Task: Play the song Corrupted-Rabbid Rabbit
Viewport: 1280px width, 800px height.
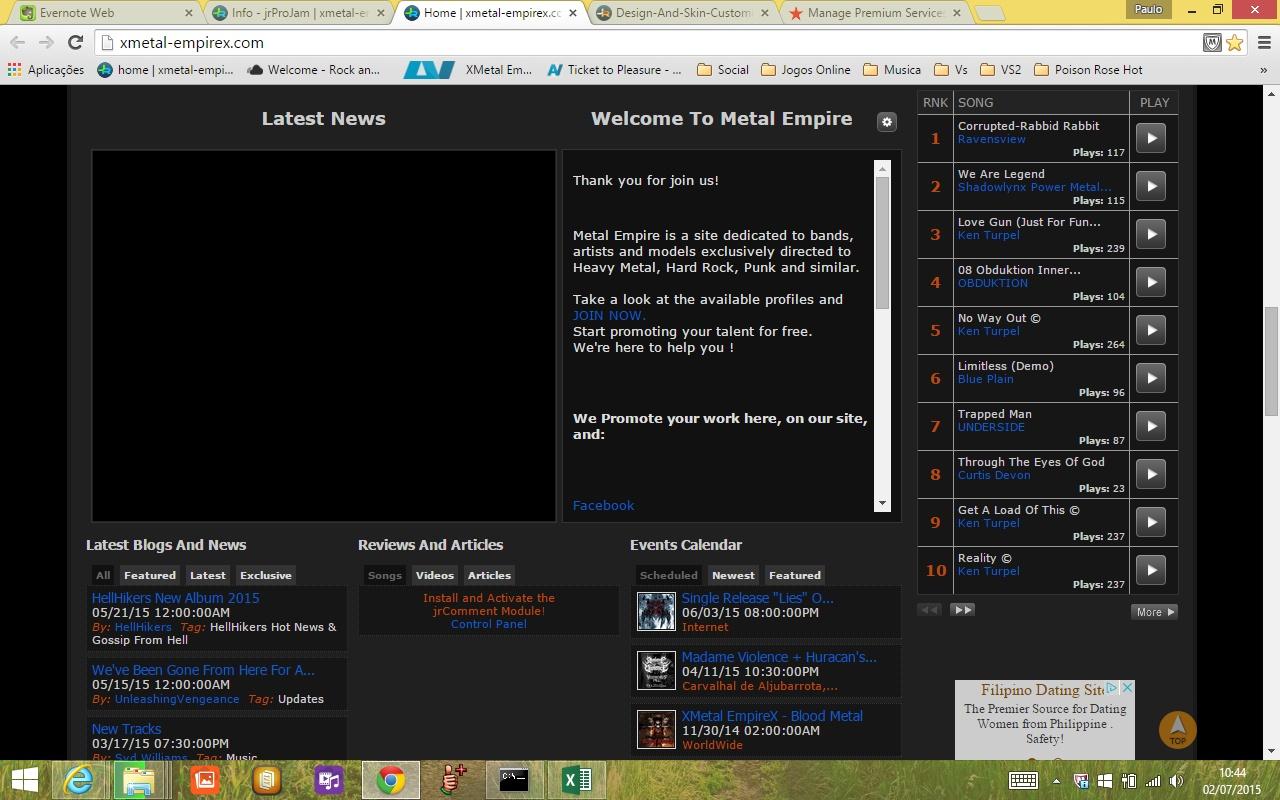Action: tap(1151, 138)
